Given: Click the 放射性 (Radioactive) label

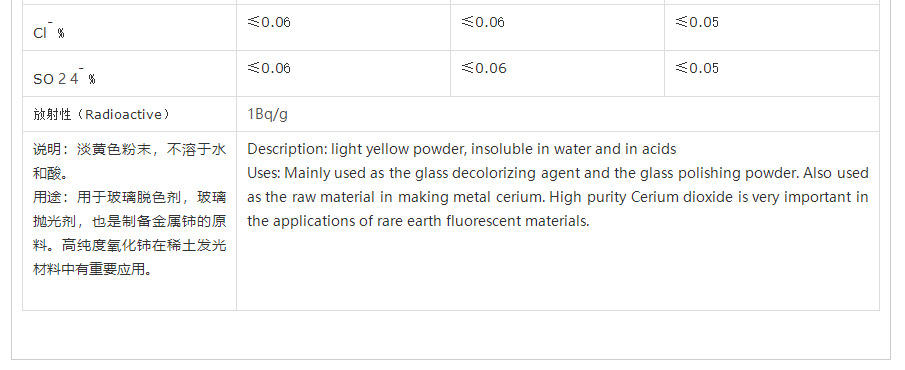Looking at the screenshot, I should click(102, 114).
